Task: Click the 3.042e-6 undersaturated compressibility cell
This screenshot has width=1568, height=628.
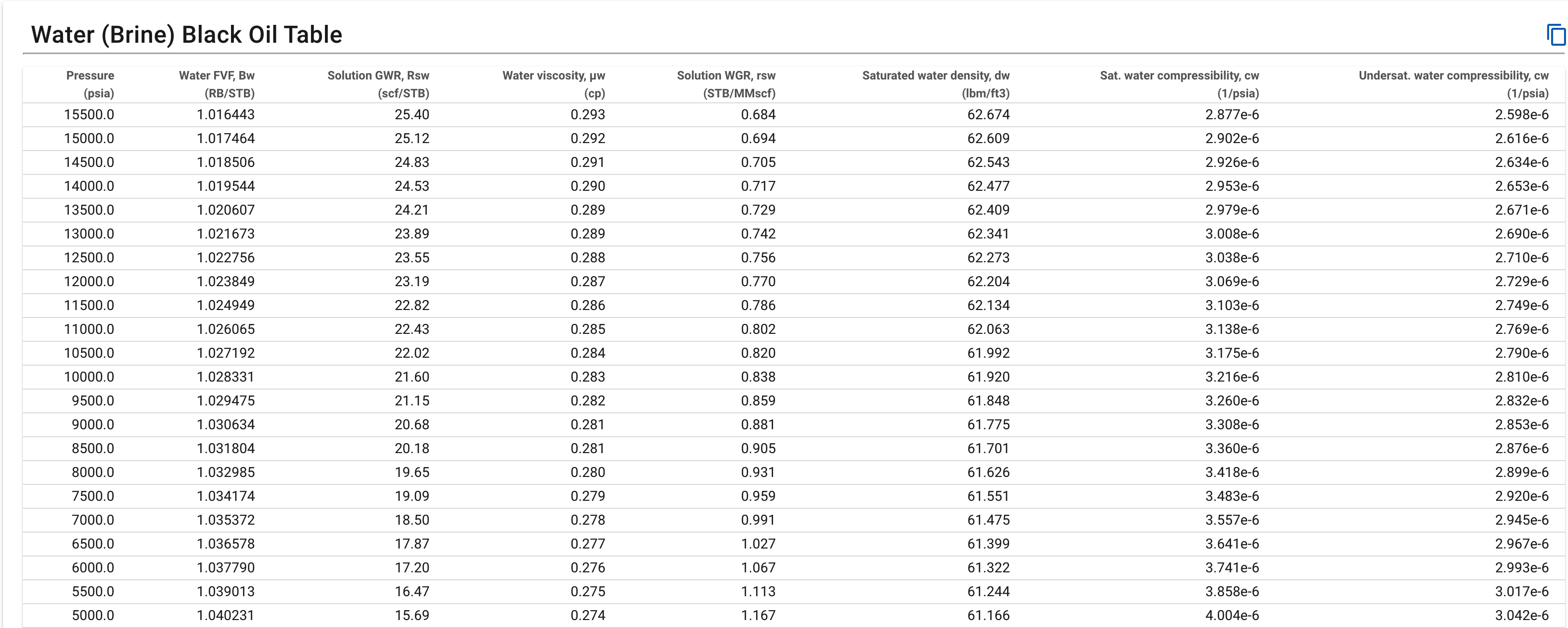Action: (x=1521, y=615)
